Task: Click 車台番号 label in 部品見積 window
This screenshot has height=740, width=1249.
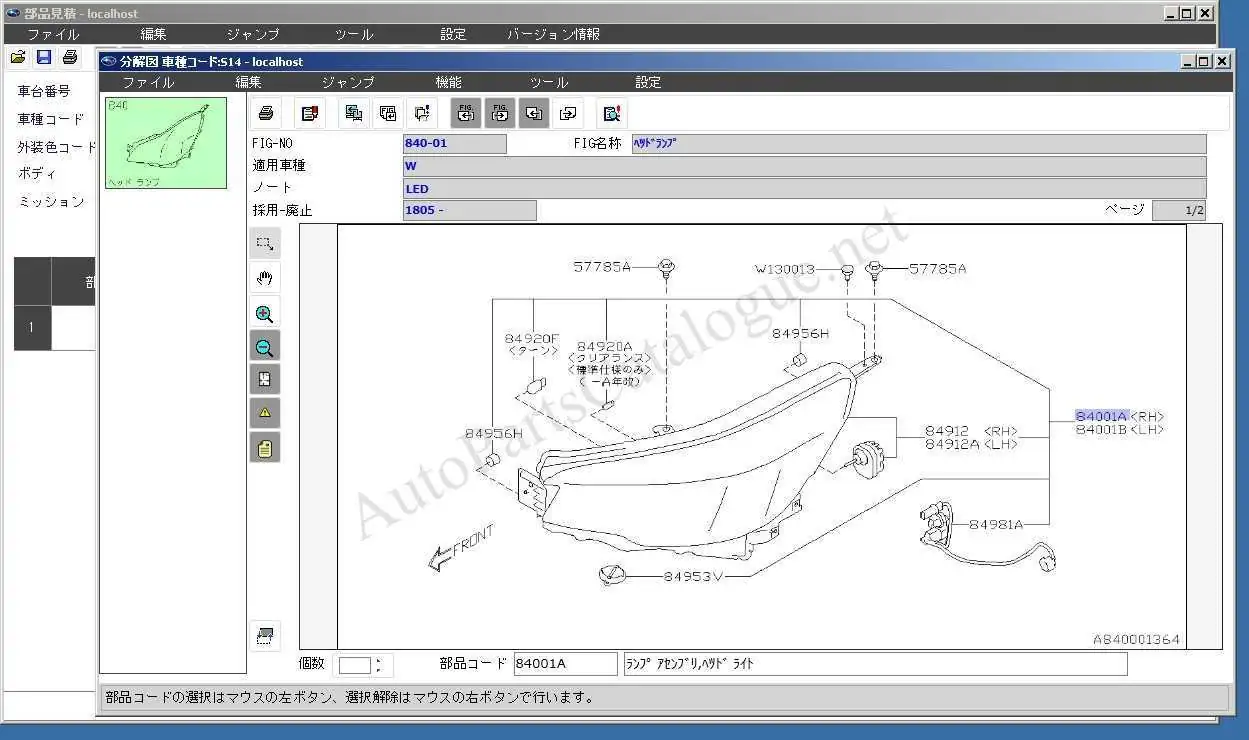Action: [44, 91]
